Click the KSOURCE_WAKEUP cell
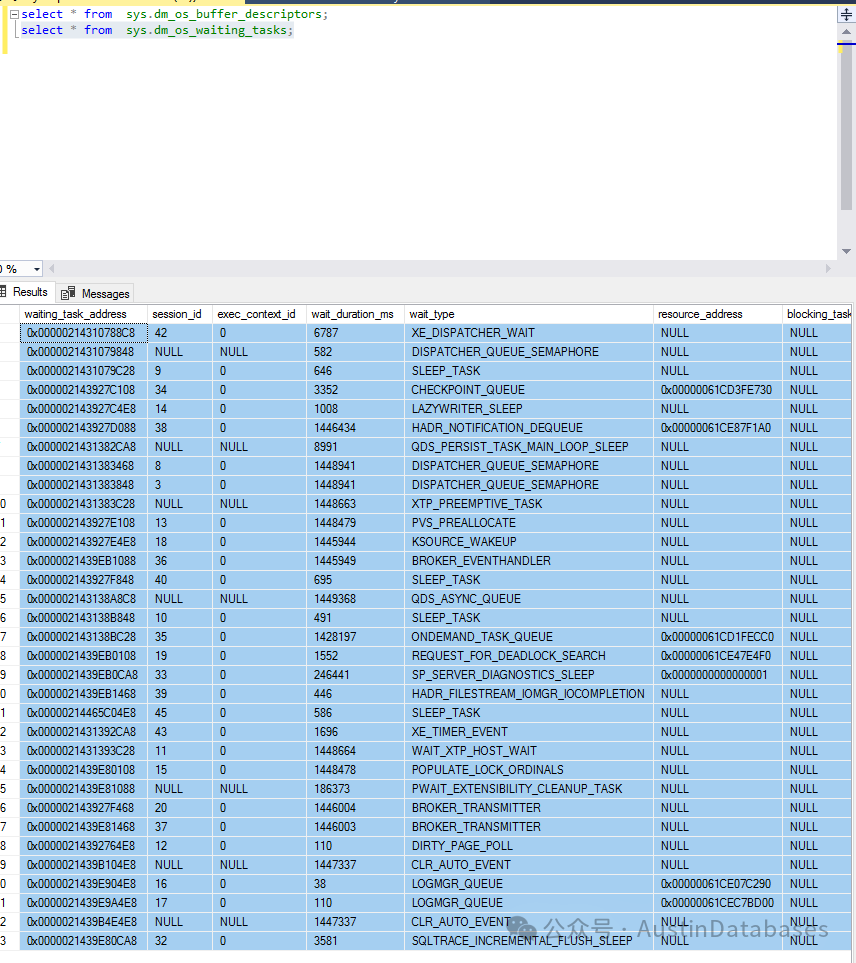 click(x=529, y=542)
